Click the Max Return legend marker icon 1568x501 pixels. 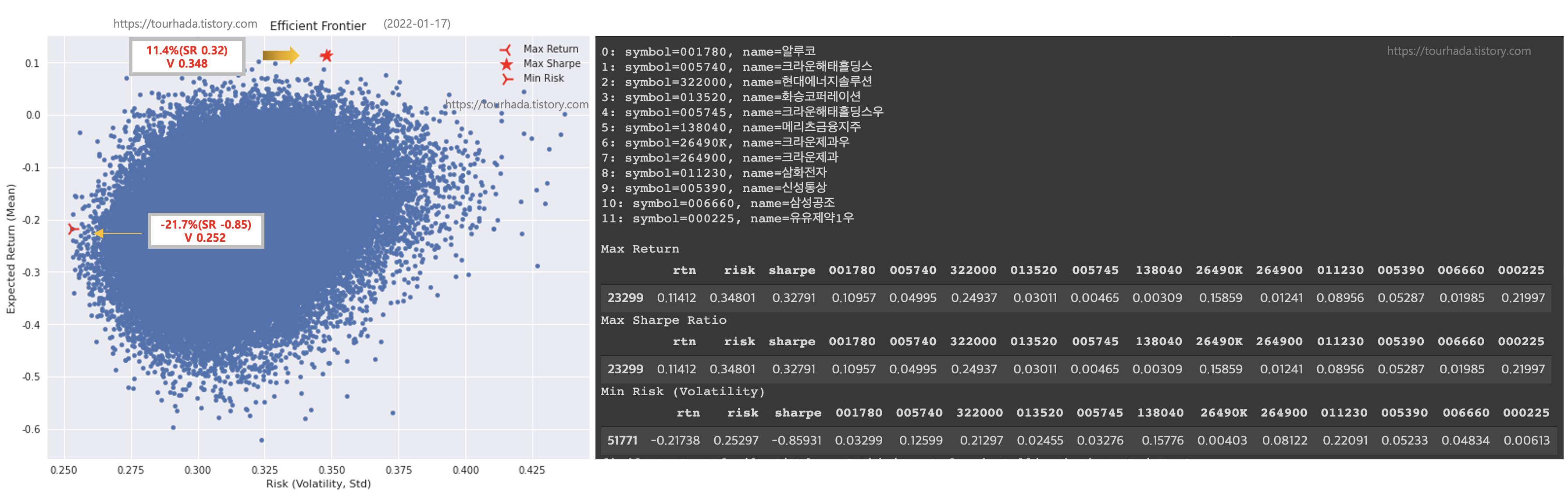point(506,49)
